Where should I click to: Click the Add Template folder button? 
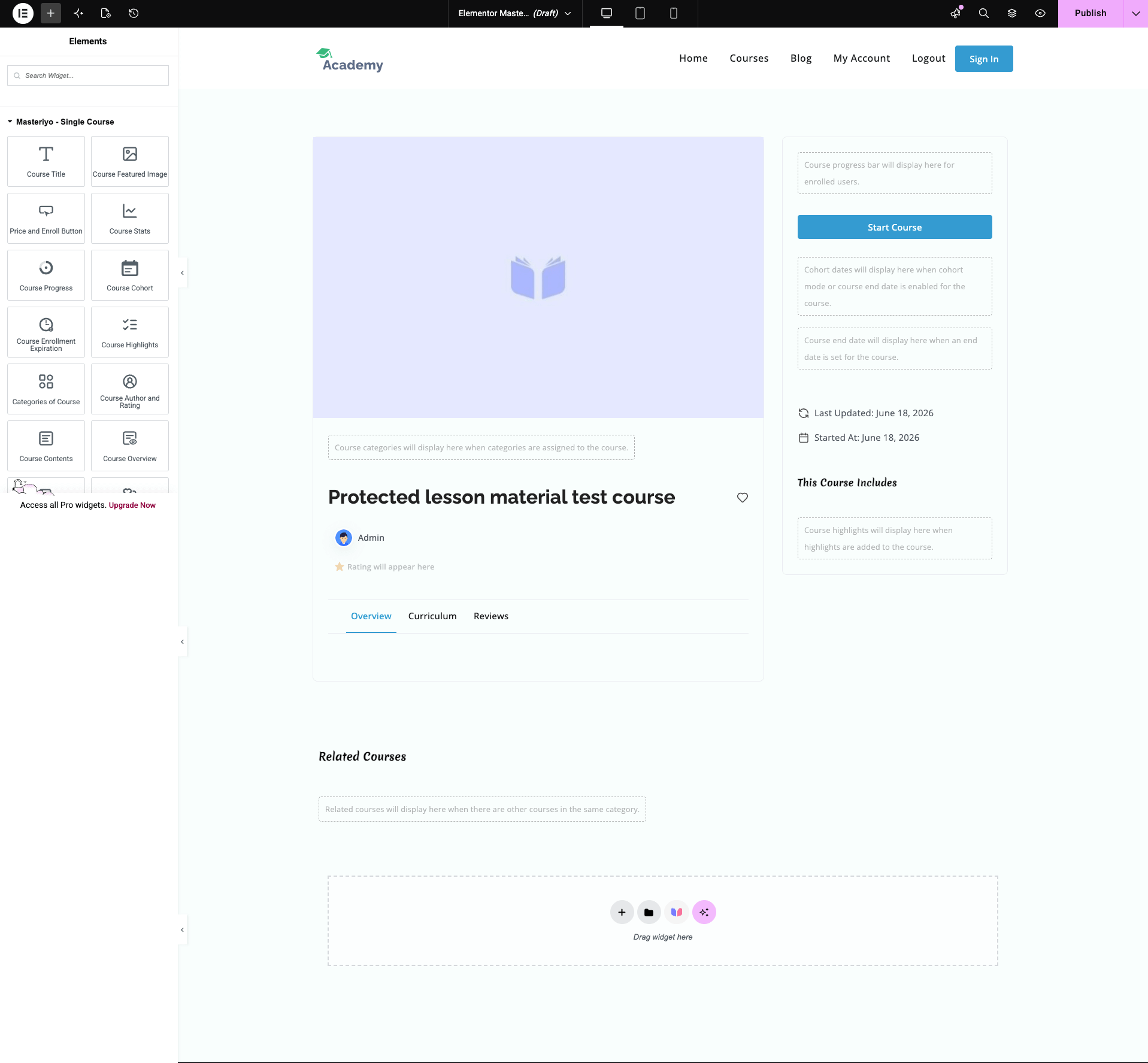click(649, 912)
